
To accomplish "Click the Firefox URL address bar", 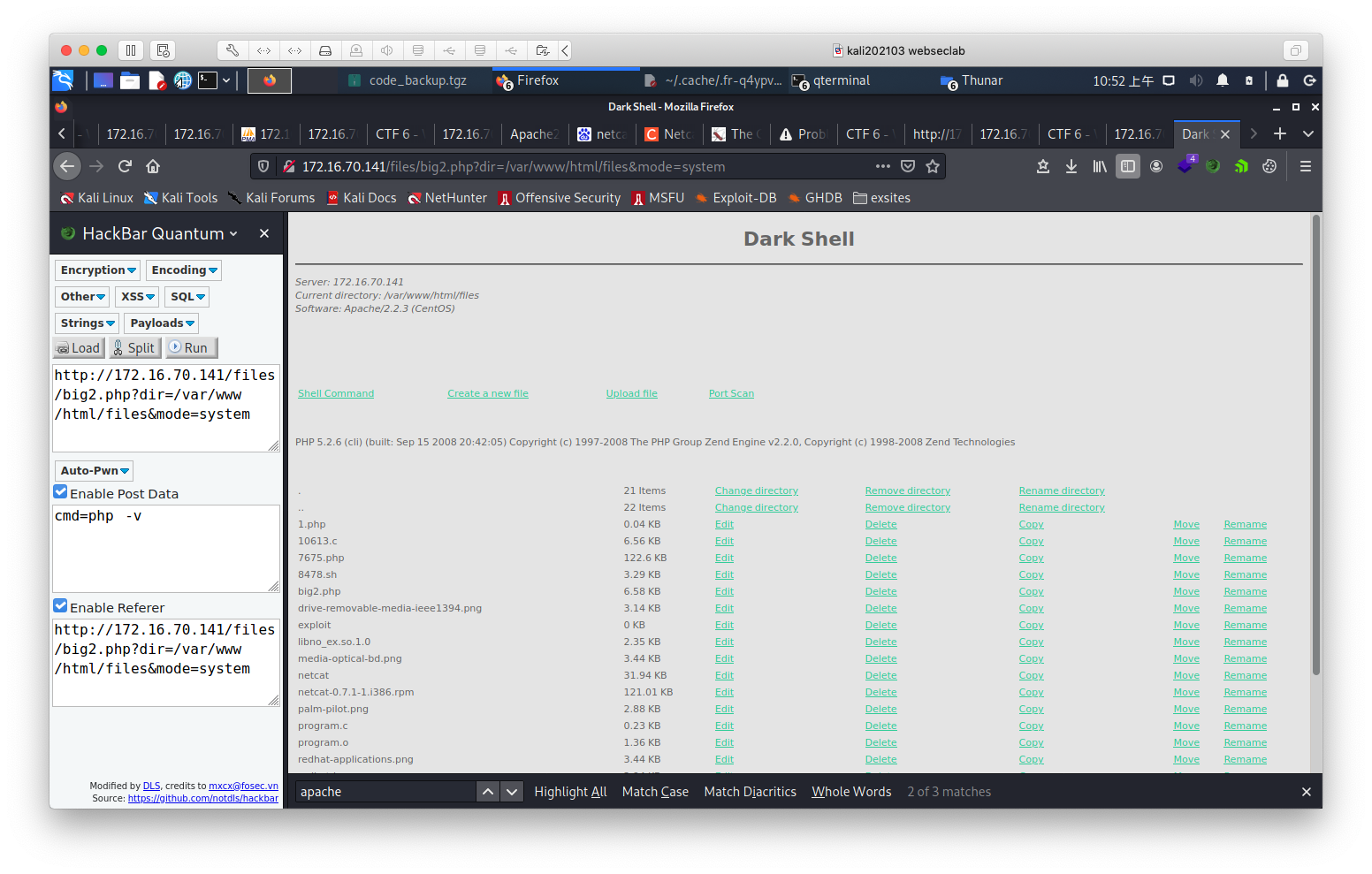I will 583,166.
